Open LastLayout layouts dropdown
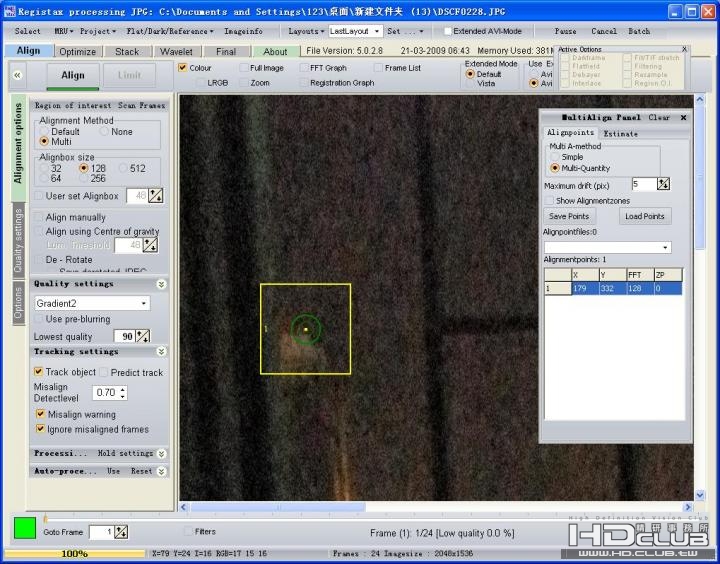Image resolution: width=720 pixels, height=564 pixels. pos(377,31)
